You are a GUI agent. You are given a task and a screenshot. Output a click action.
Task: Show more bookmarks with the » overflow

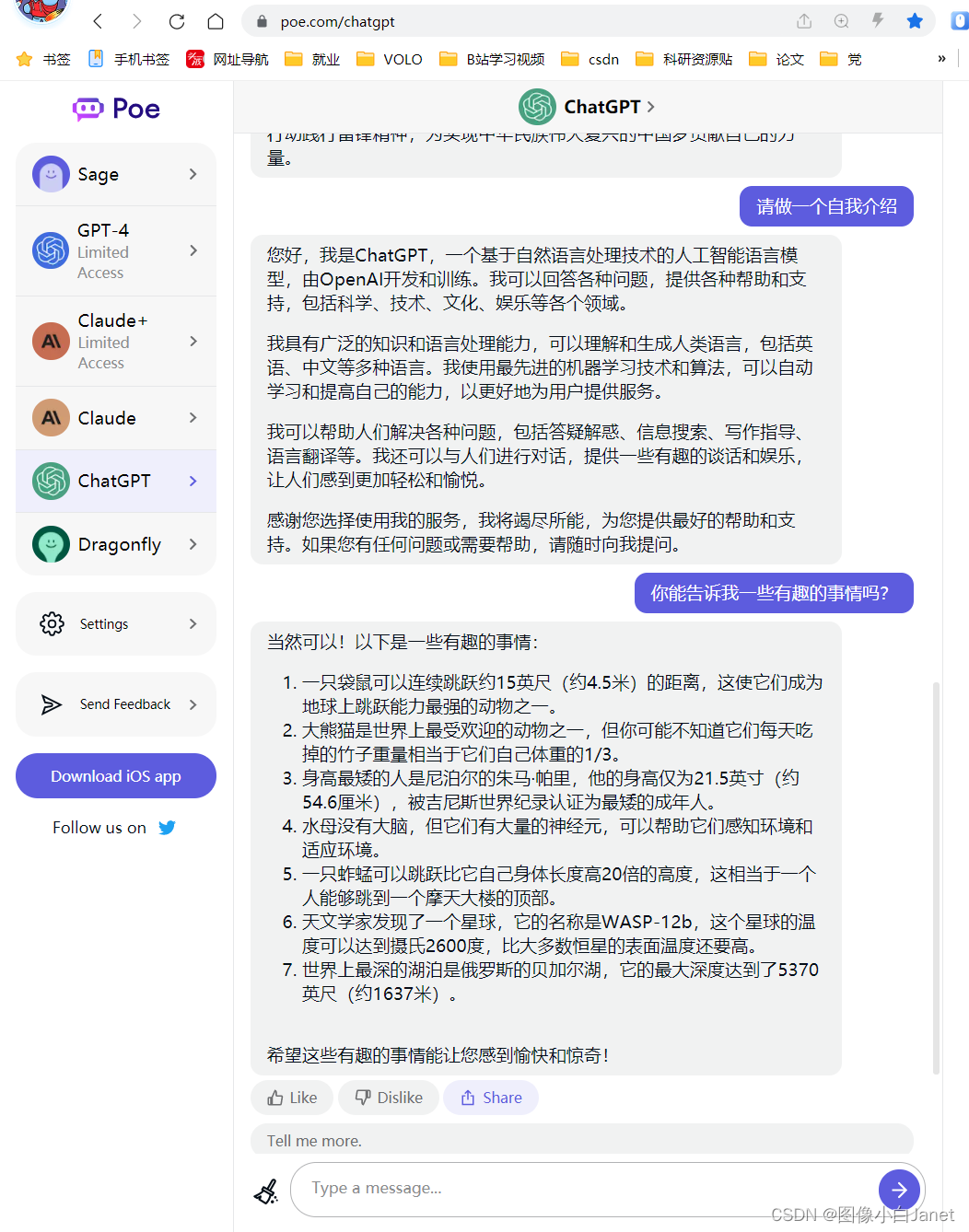[x=941, y=59]
